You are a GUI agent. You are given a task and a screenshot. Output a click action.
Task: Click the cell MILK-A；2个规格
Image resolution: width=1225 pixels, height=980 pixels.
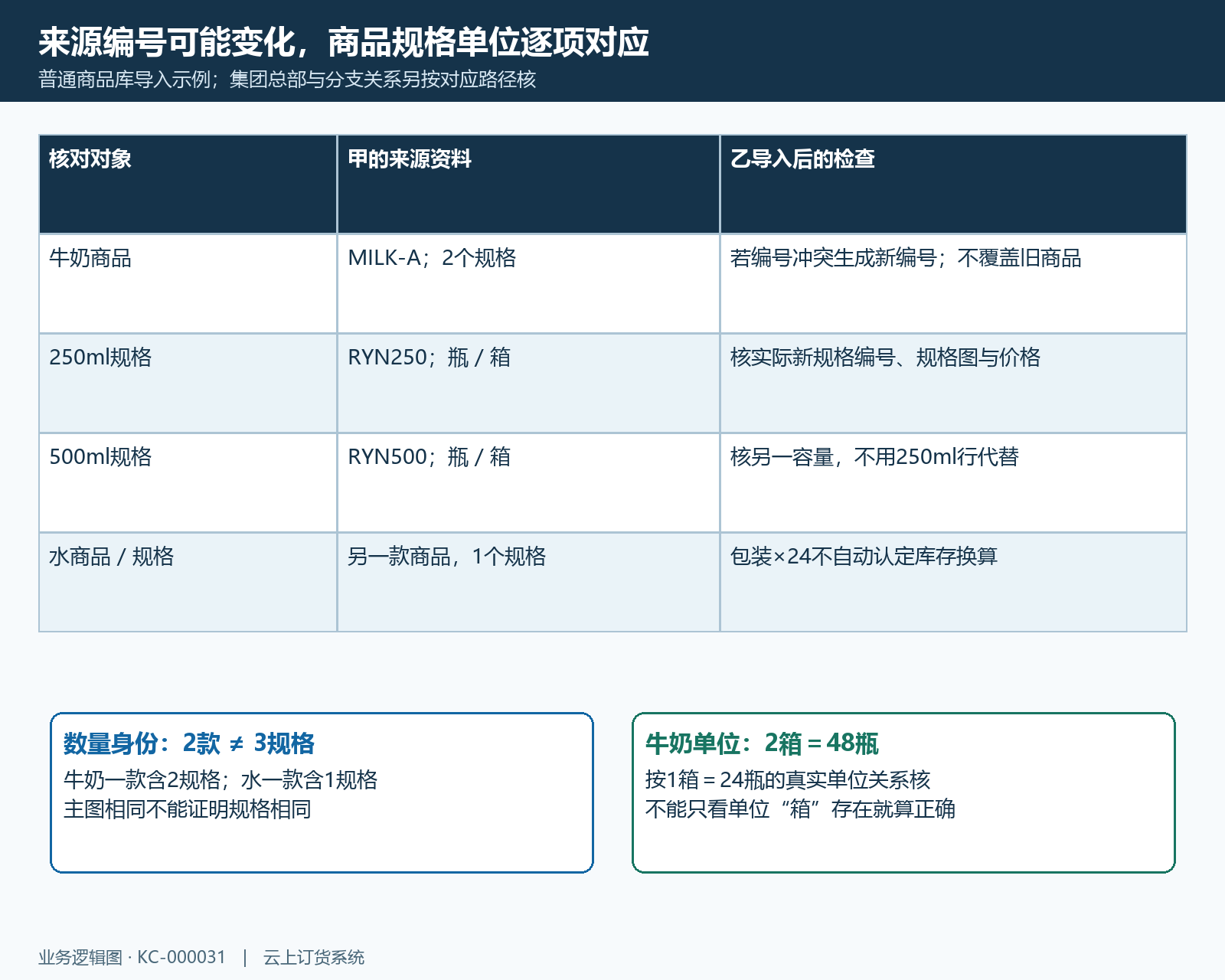coord(528,284)
